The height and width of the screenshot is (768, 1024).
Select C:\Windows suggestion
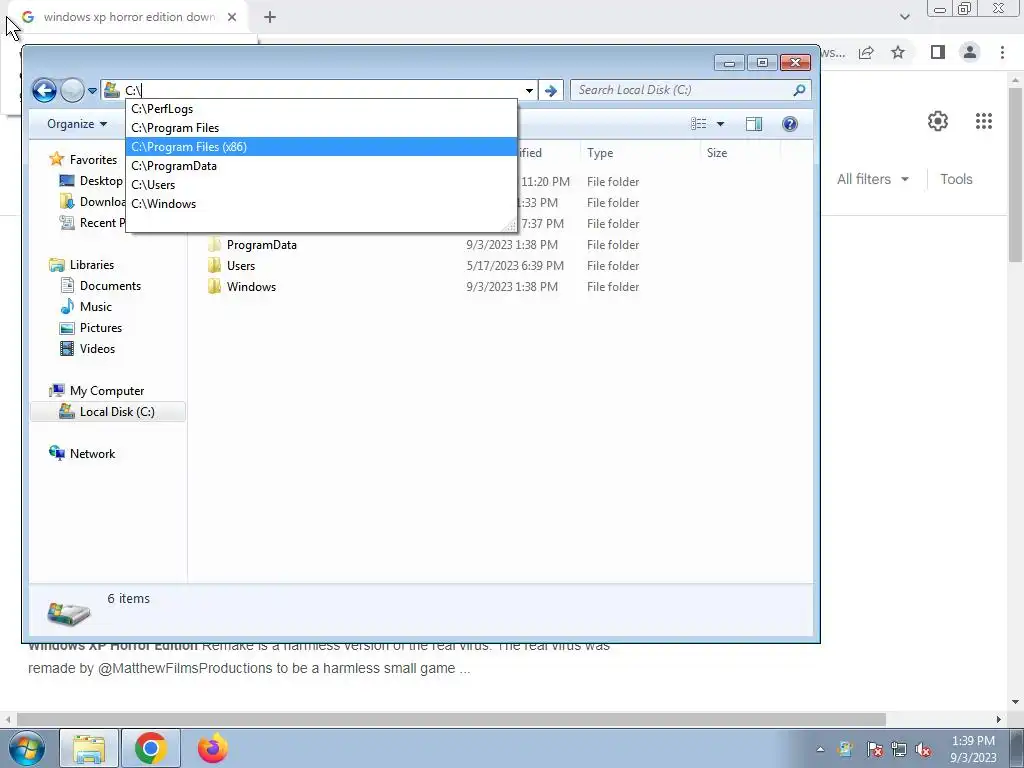[x=321, y=204]
